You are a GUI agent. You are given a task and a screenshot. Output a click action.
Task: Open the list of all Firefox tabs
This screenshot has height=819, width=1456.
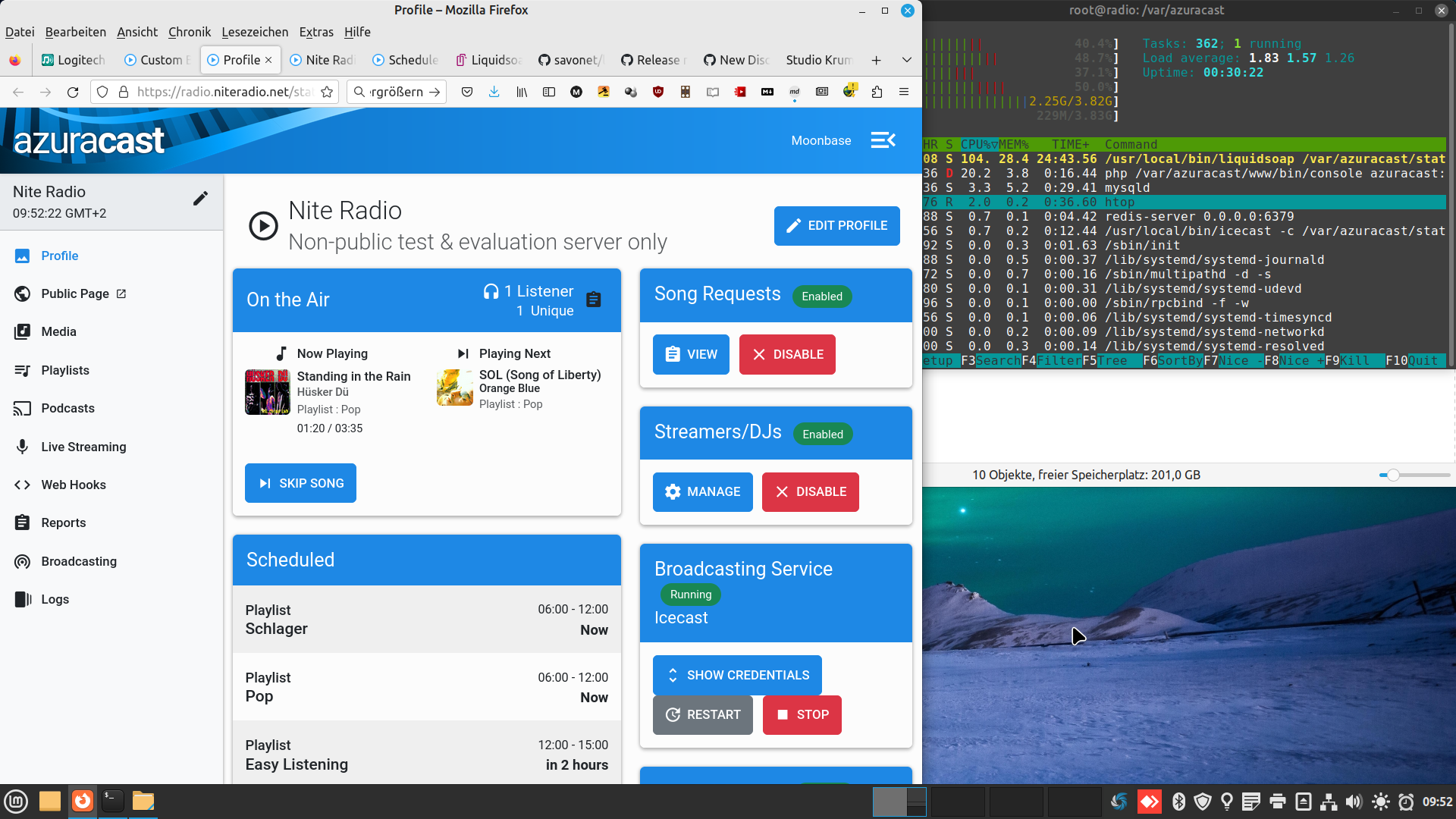[907, 60]
